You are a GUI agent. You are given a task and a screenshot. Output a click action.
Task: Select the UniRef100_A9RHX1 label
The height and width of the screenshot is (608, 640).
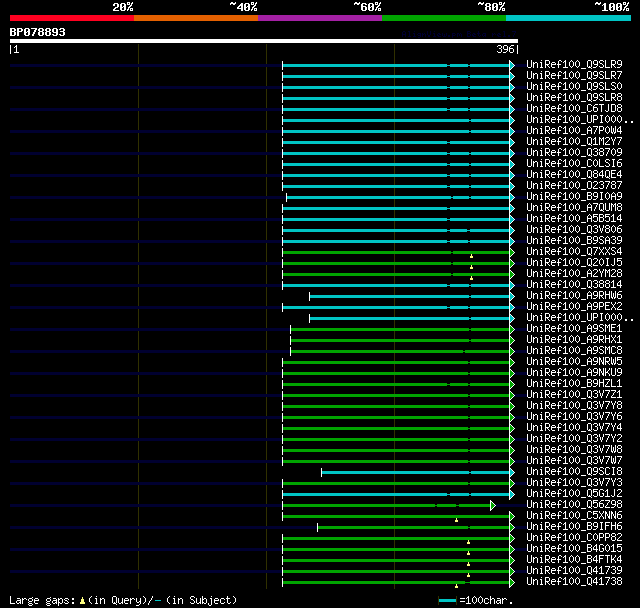tap(574, 340)
